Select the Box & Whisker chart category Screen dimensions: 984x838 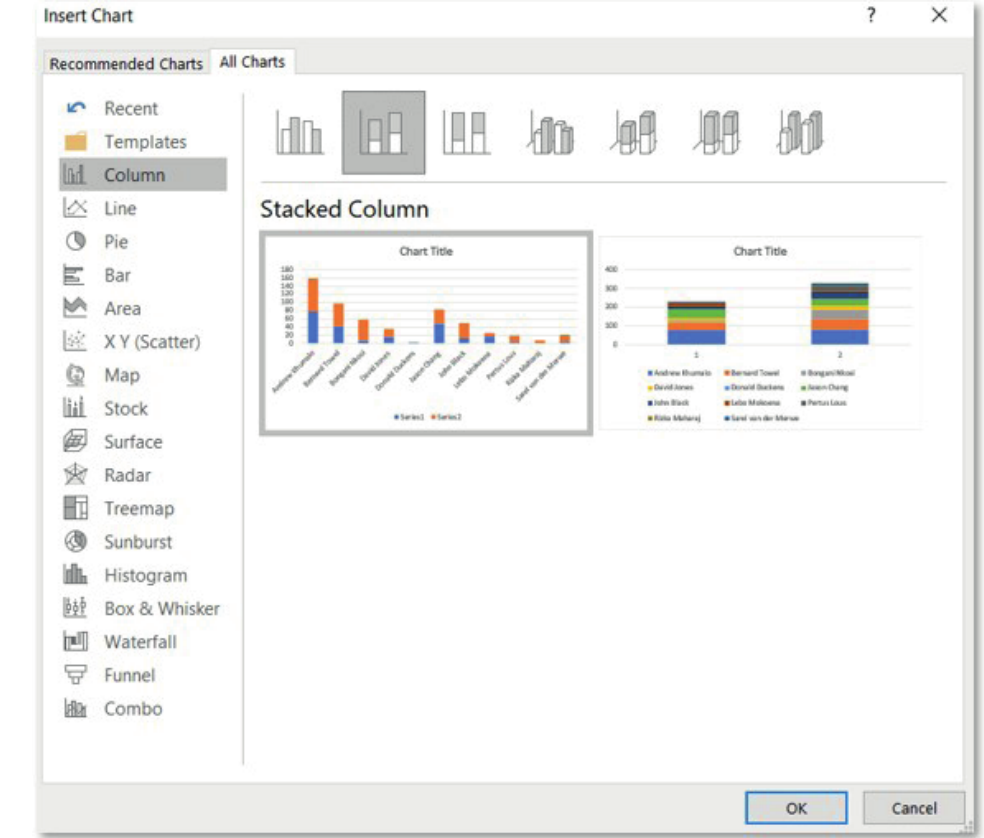(143, 608)
